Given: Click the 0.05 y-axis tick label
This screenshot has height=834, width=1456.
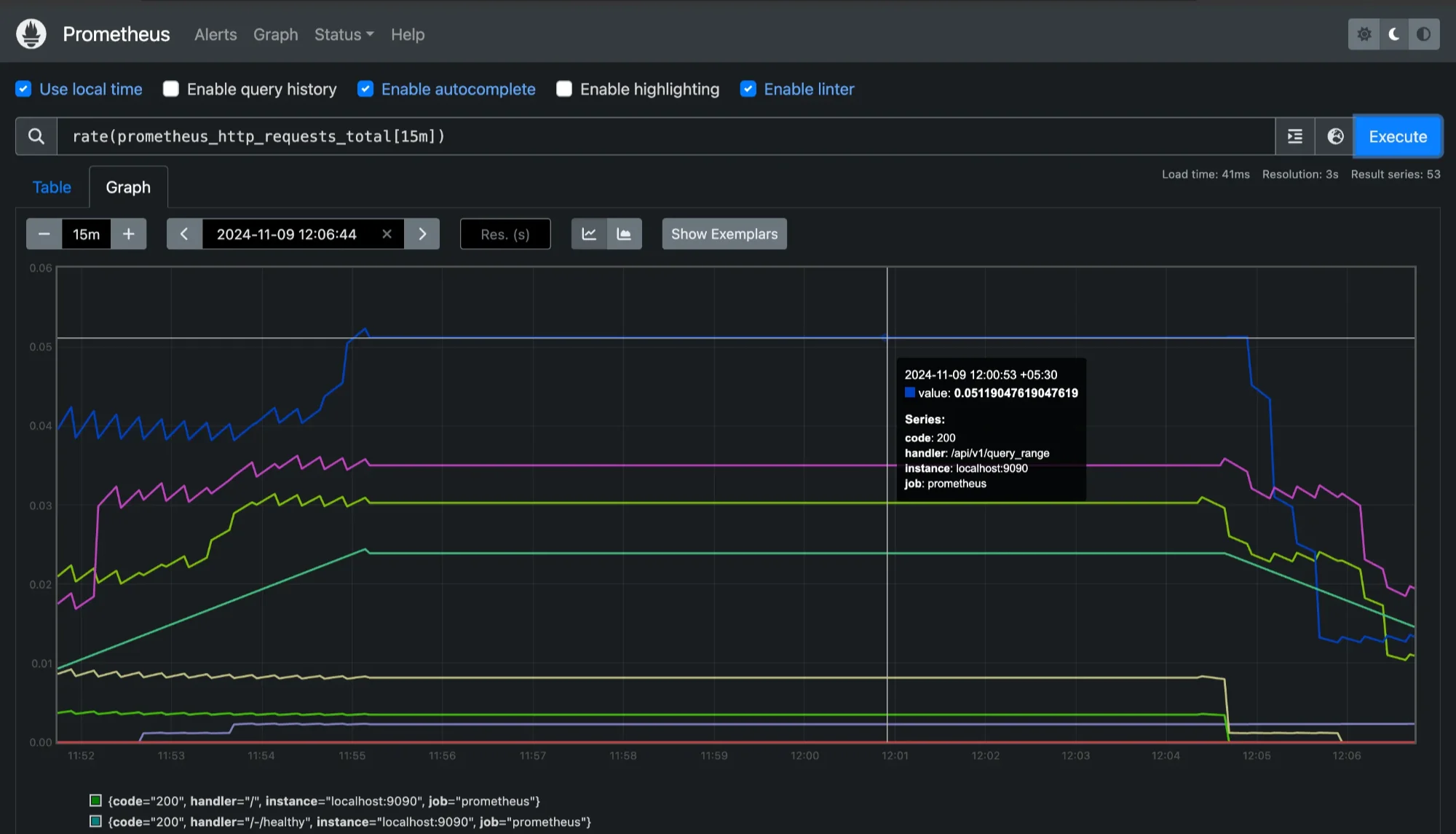Looking at the screenshot, I should click(x=41, y=347).
